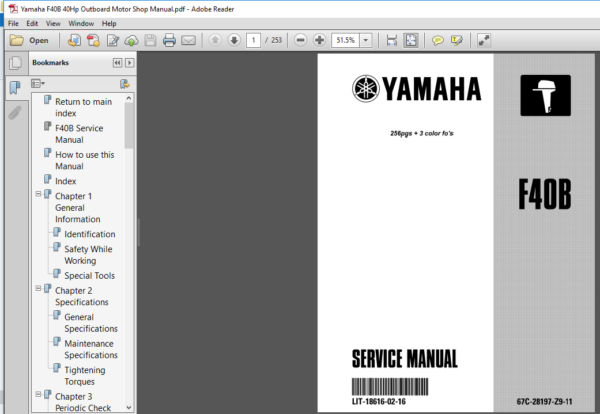
Task: Select the highlight text tool
Action: tap(457, 40)
